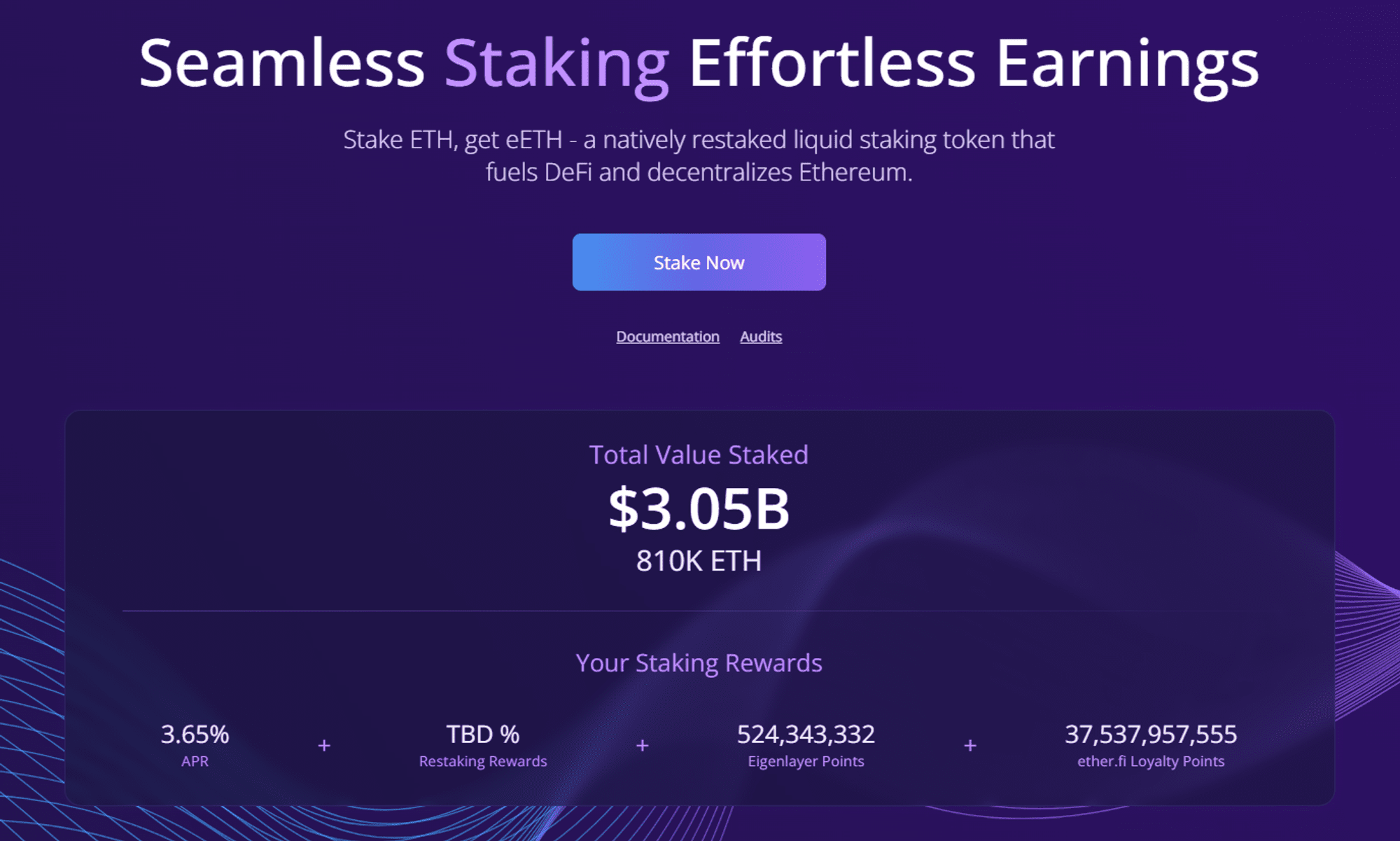Screen dimensions: 1400x841
Task: Select the 810K ETH amount
Action: pos(699,561)
